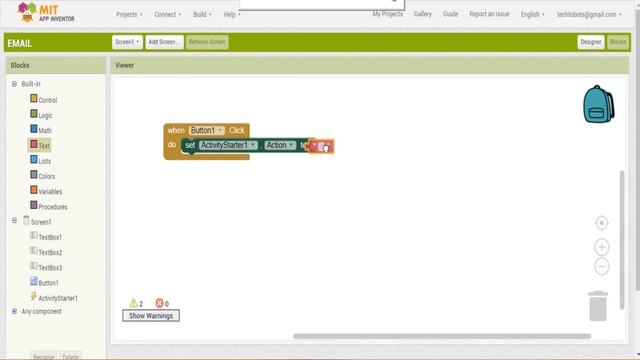
Task: Open the Gallery link
Action: pyautogui.click(x=422, y=14)
